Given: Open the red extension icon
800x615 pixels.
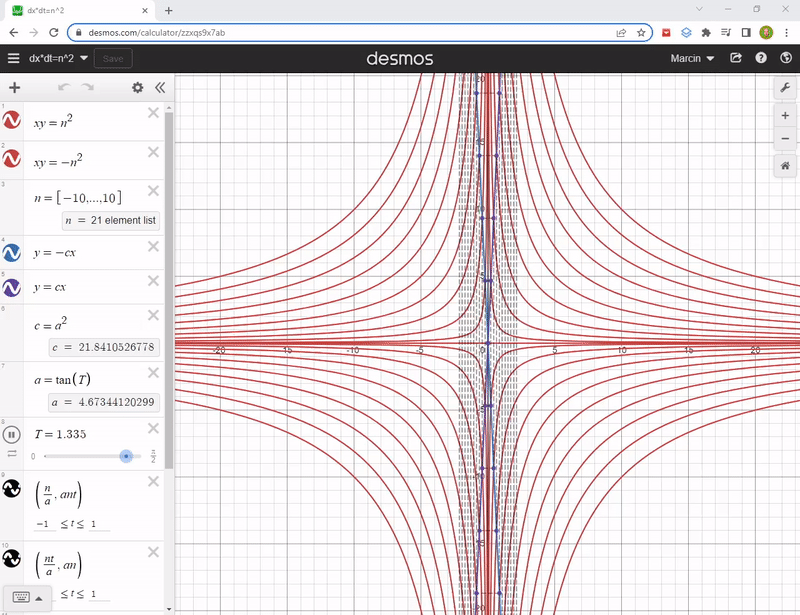Looking at the screenshot, I should pyautogui.click(x=666, y=33).
